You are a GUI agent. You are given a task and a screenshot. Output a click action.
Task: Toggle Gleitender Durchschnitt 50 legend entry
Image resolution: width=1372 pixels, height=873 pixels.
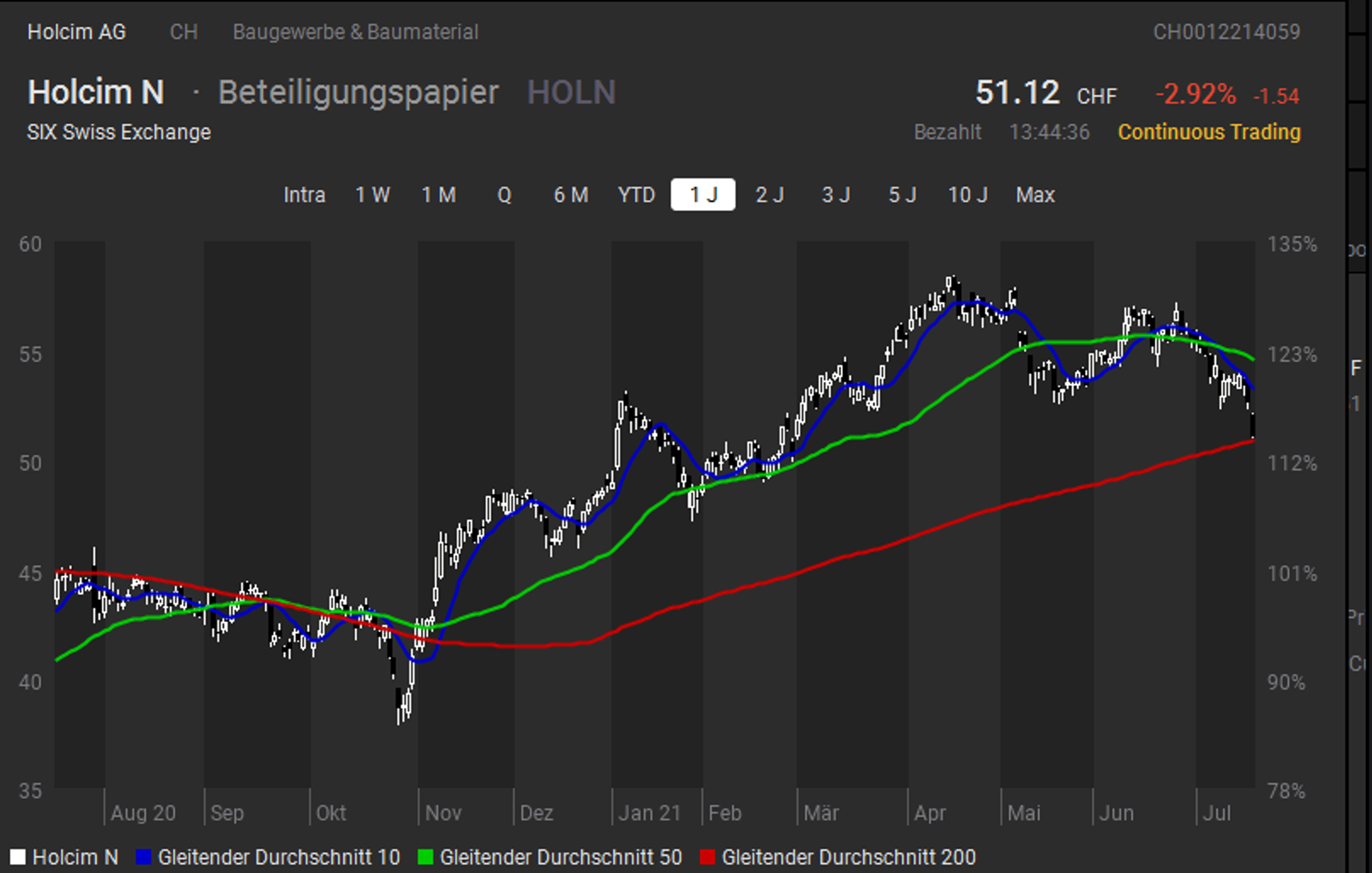[560, 857]
